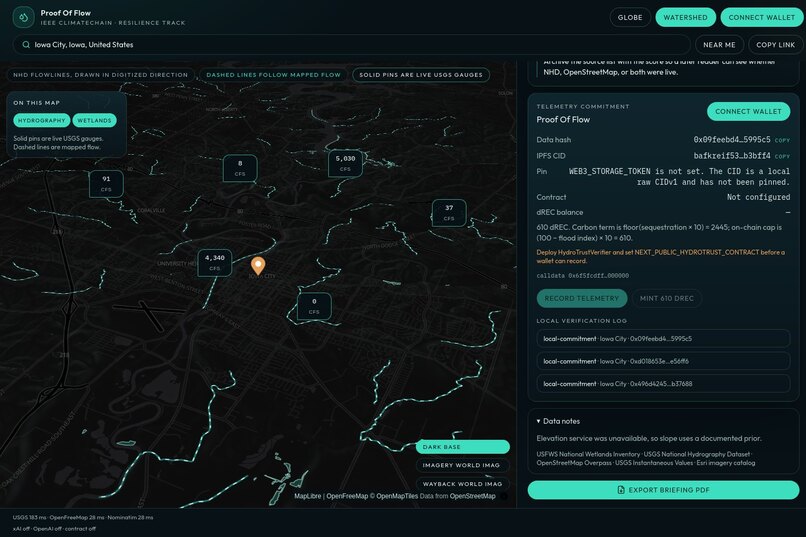Select the Imagery World Imagery basemap
The width and height of the screenshot is (806, 537).
pyautogui.click(x=463, y=465)
